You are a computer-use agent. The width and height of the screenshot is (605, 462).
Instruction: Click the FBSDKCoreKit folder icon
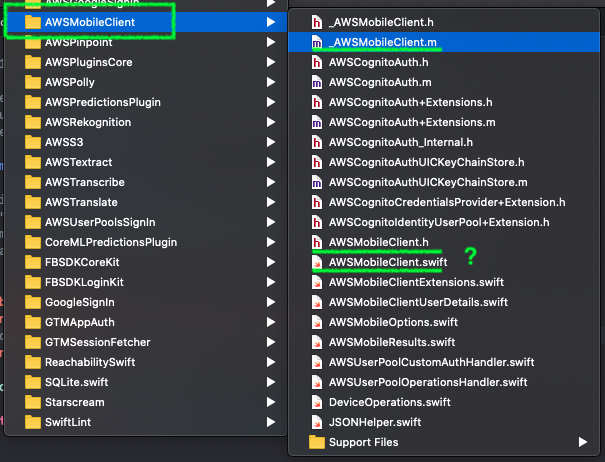coord(33,262)
